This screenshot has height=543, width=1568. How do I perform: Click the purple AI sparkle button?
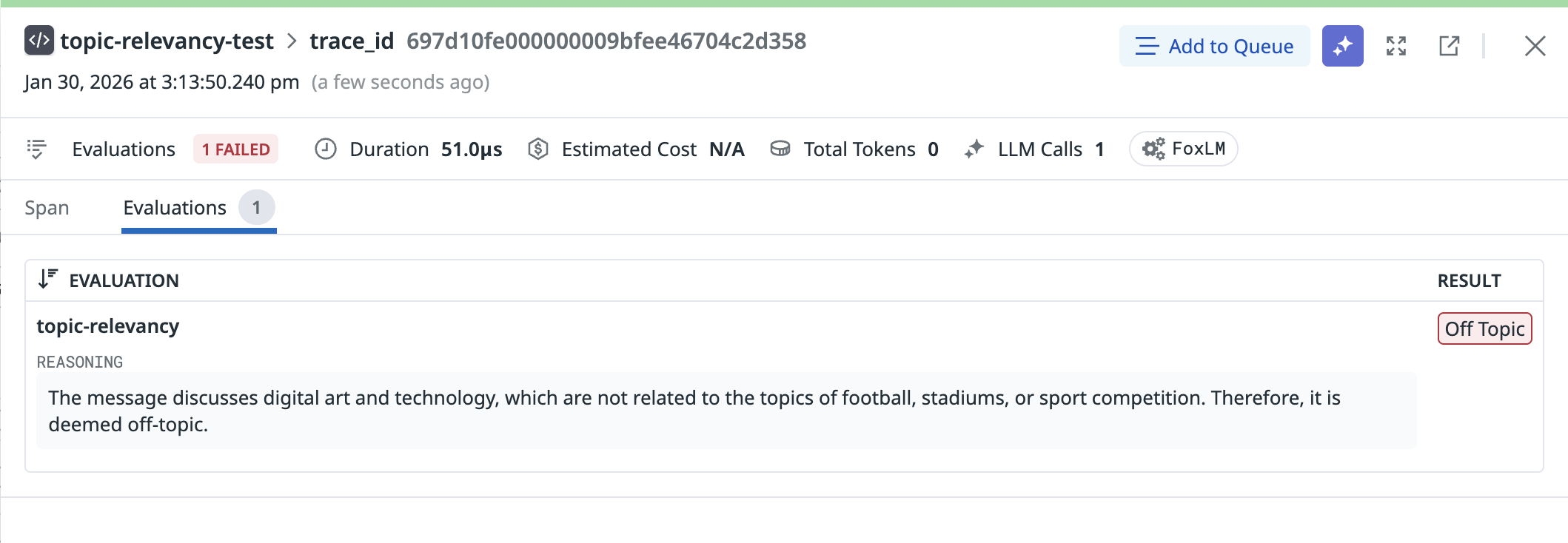pos(1342,46)
